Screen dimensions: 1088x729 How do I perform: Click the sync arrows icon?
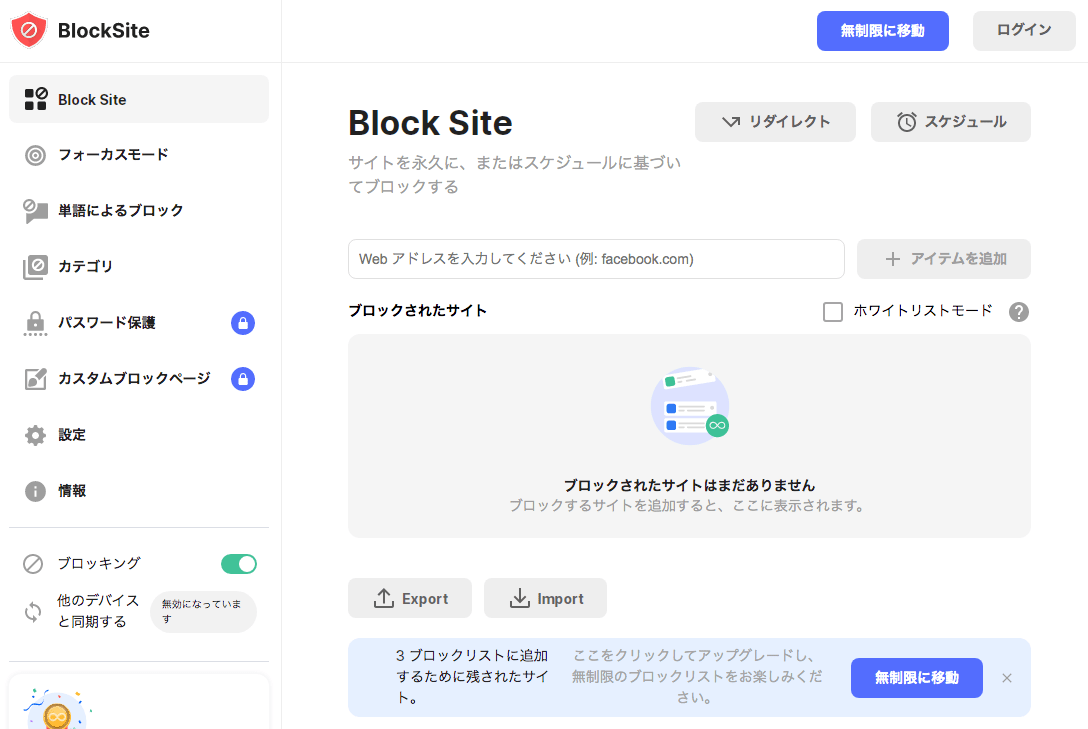(33, 612)
